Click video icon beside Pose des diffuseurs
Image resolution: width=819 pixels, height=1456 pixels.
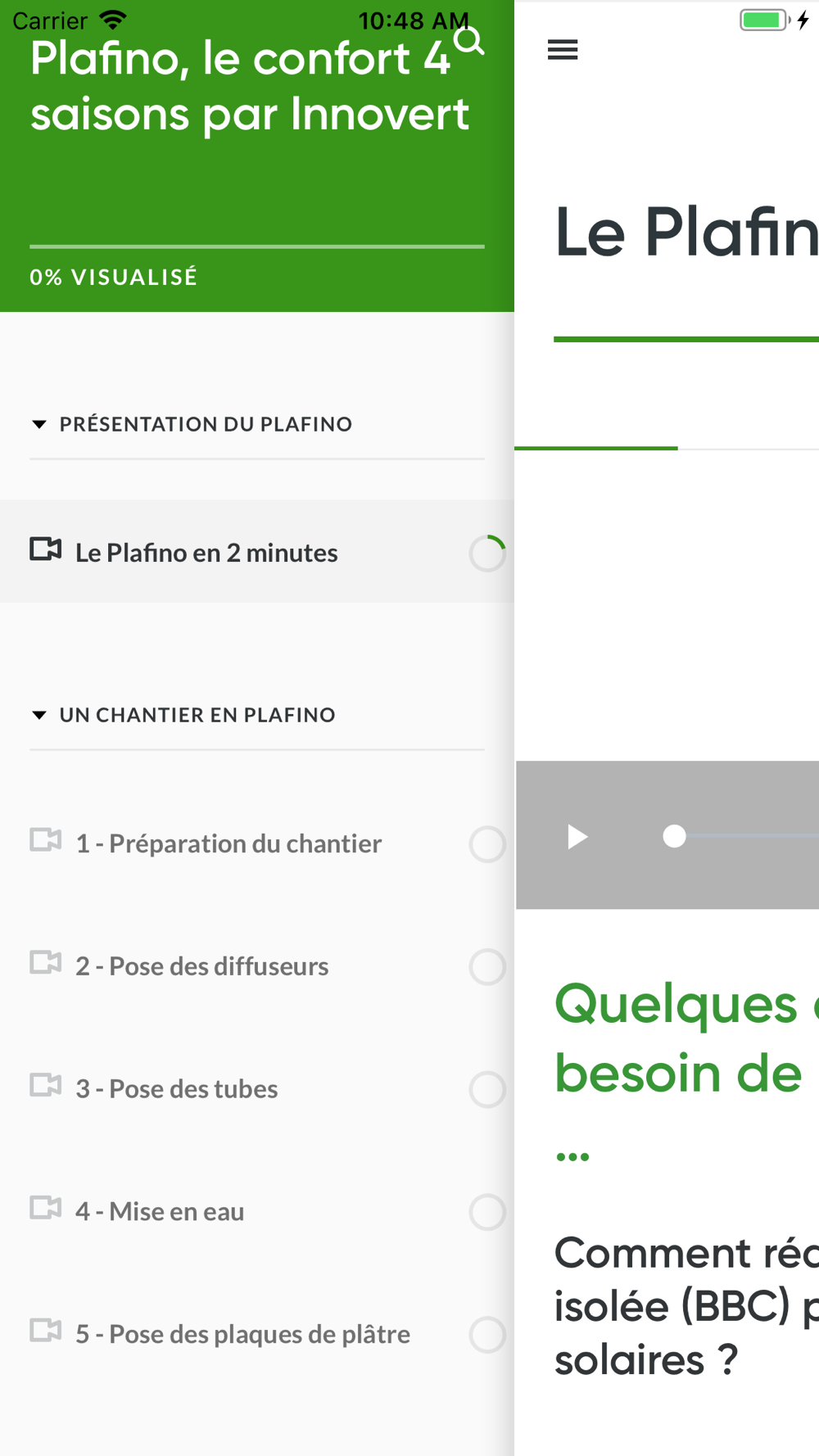[46, 963]
